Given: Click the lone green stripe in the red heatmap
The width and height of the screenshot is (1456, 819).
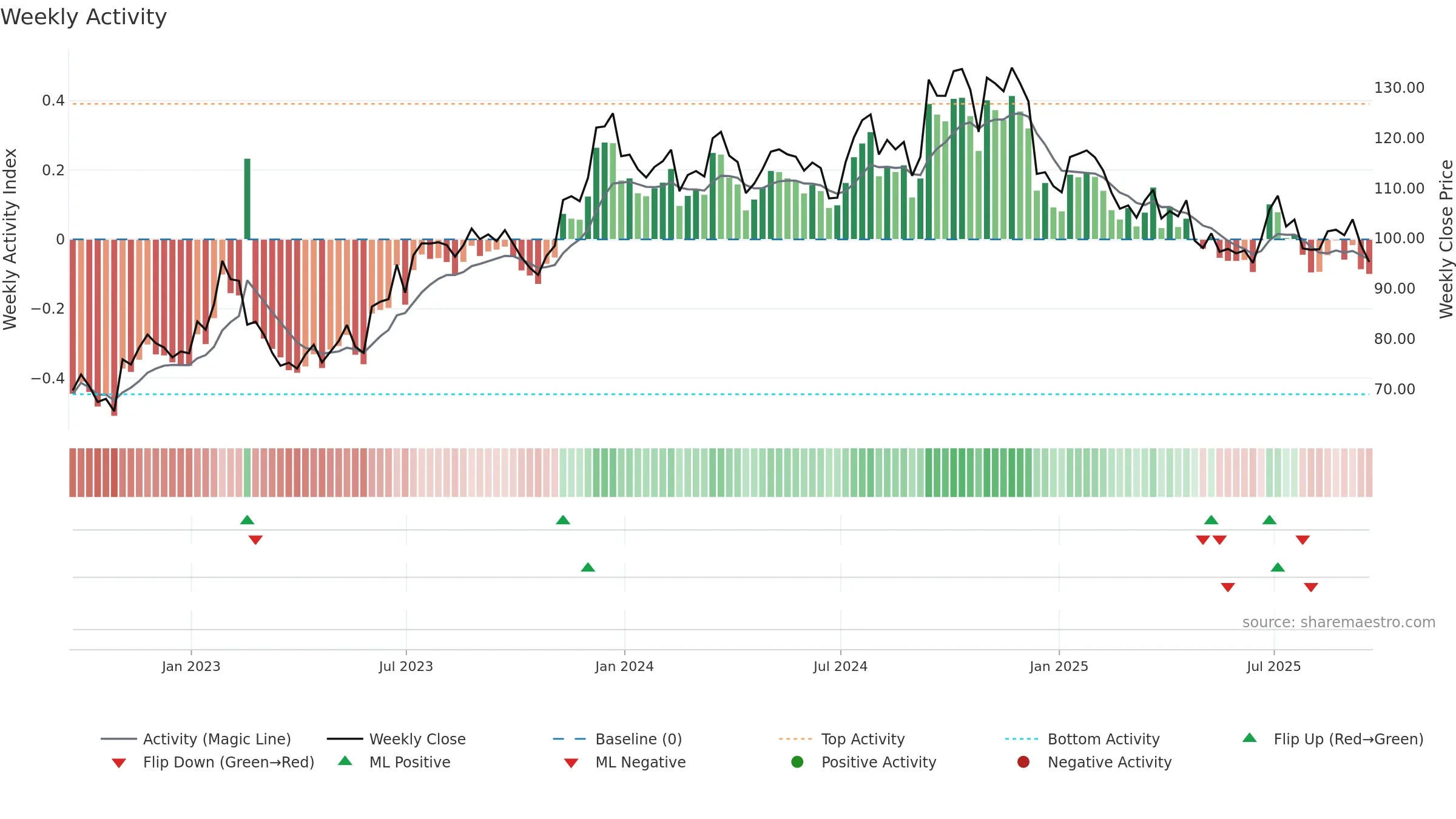Looking at the screenshot, I should click(x=247, y=473).
